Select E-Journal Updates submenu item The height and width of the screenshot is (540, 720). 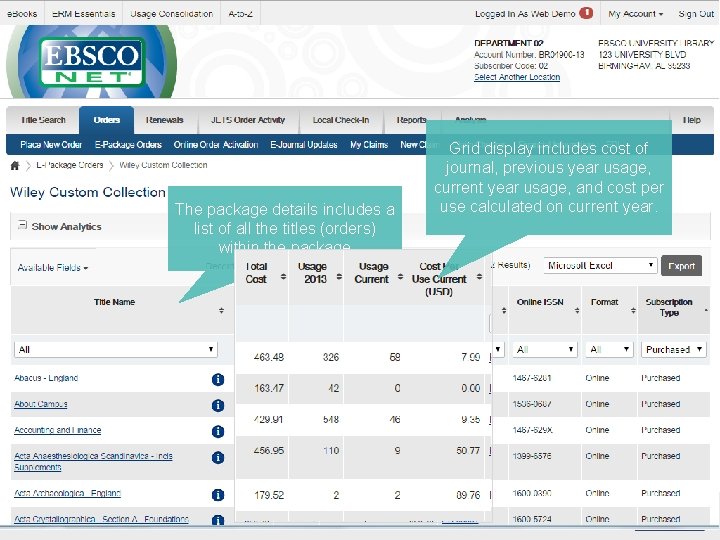304,145
